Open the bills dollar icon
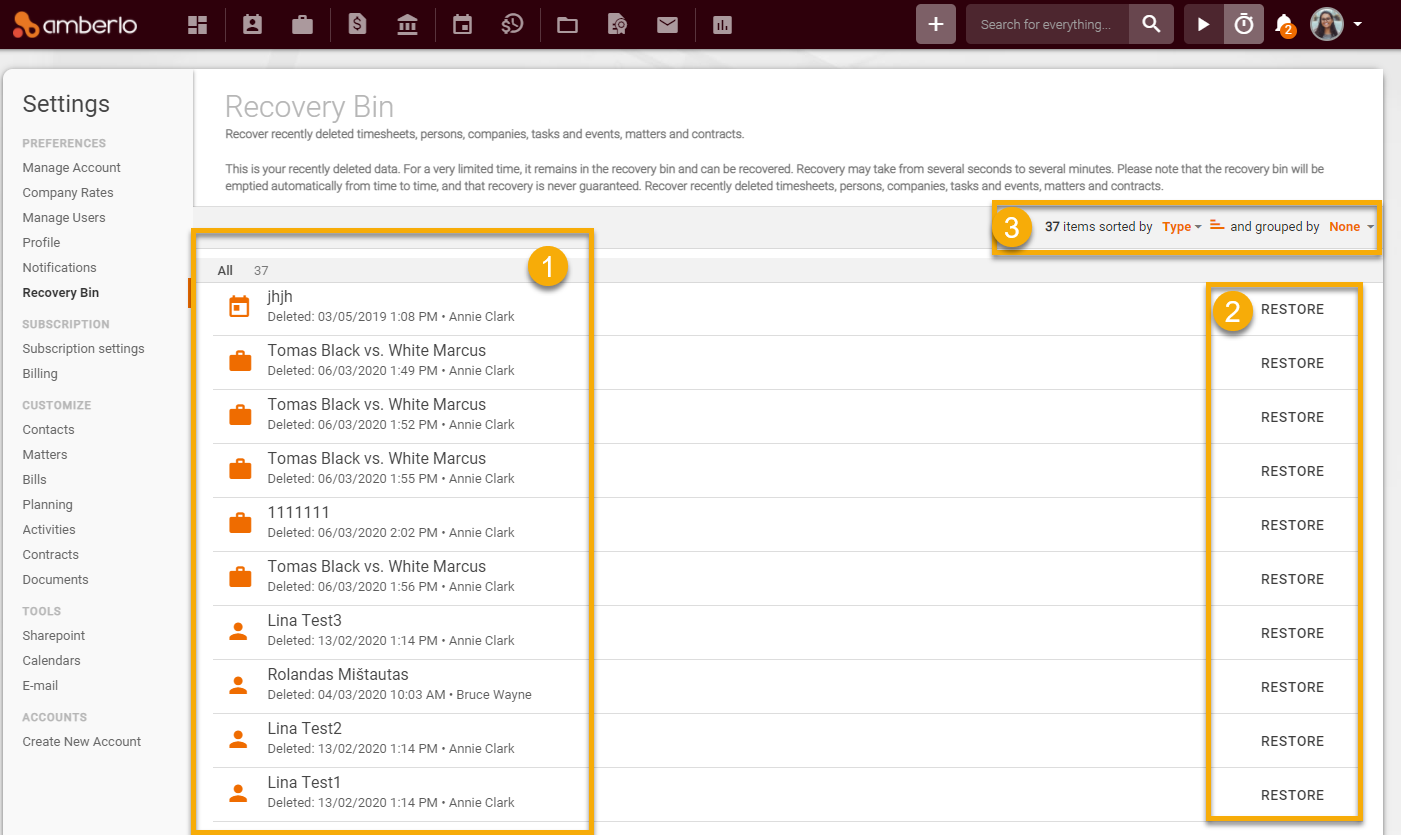Image resolution: width=1401 pixels, height=835 pixels. point(357,25)
